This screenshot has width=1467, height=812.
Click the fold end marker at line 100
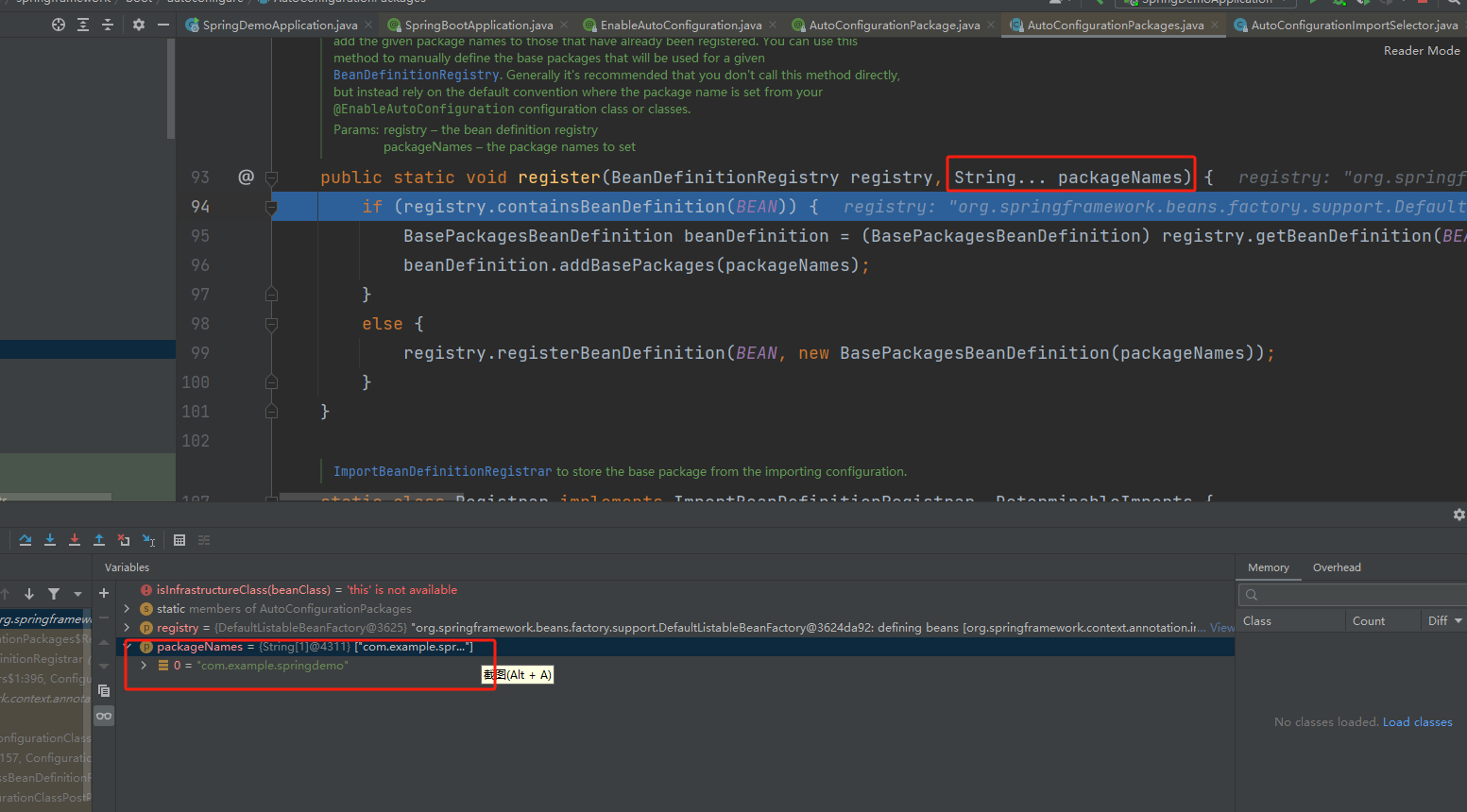click(271, 382)
